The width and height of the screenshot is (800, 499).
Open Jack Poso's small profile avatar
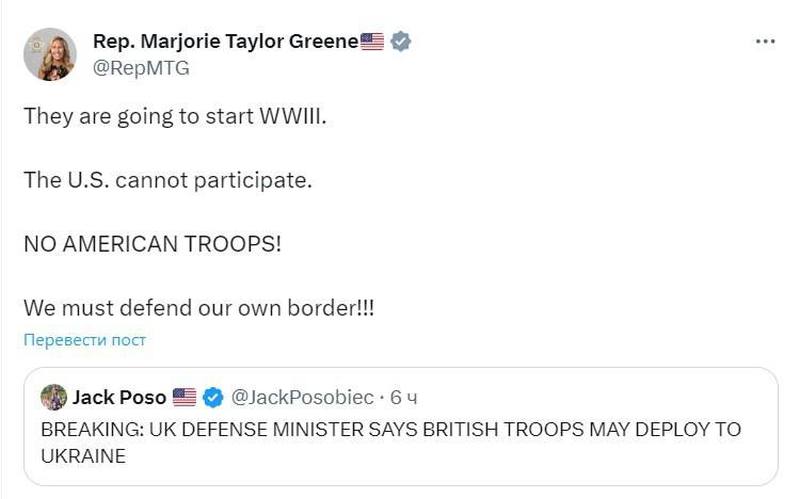point(53,397)
